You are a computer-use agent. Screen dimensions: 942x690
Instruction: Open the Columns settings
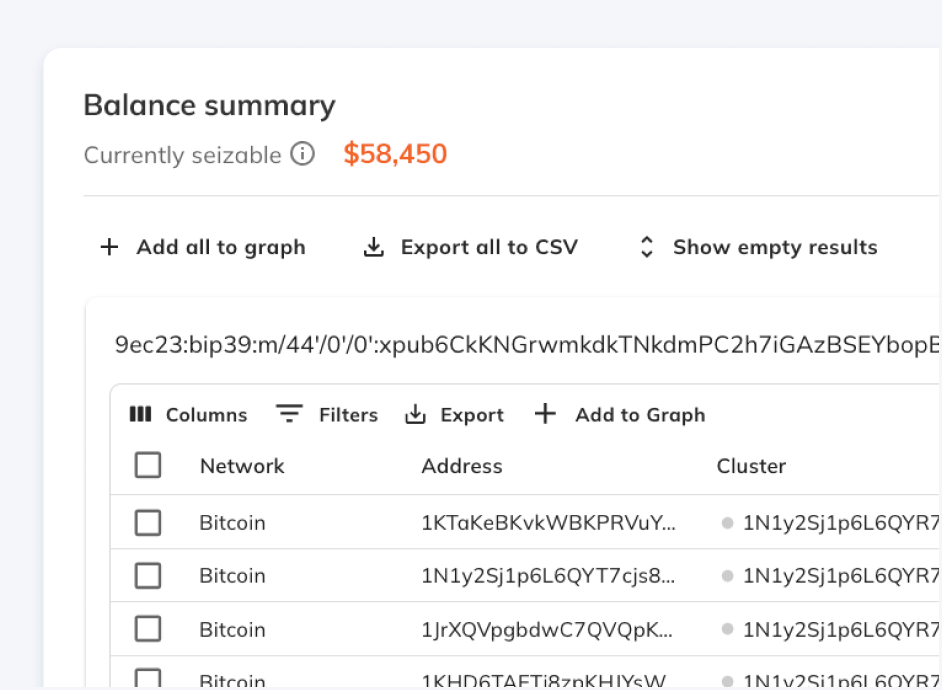click(206, 415)
